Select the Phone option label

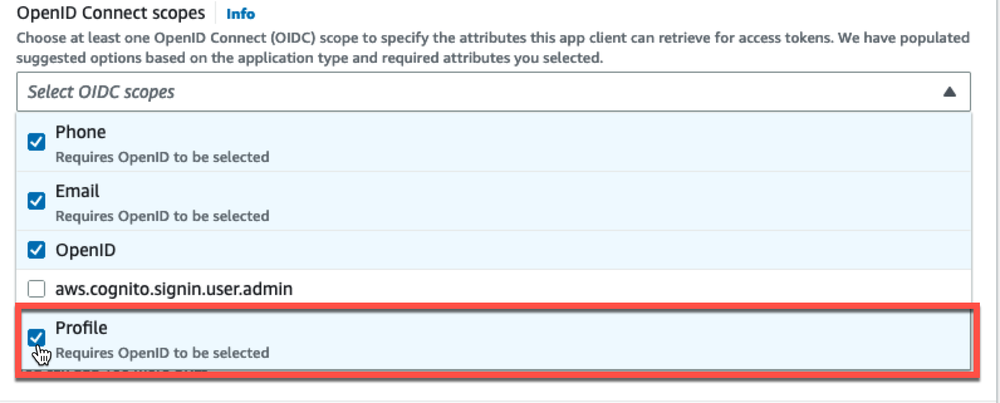(x=80, y=132)
